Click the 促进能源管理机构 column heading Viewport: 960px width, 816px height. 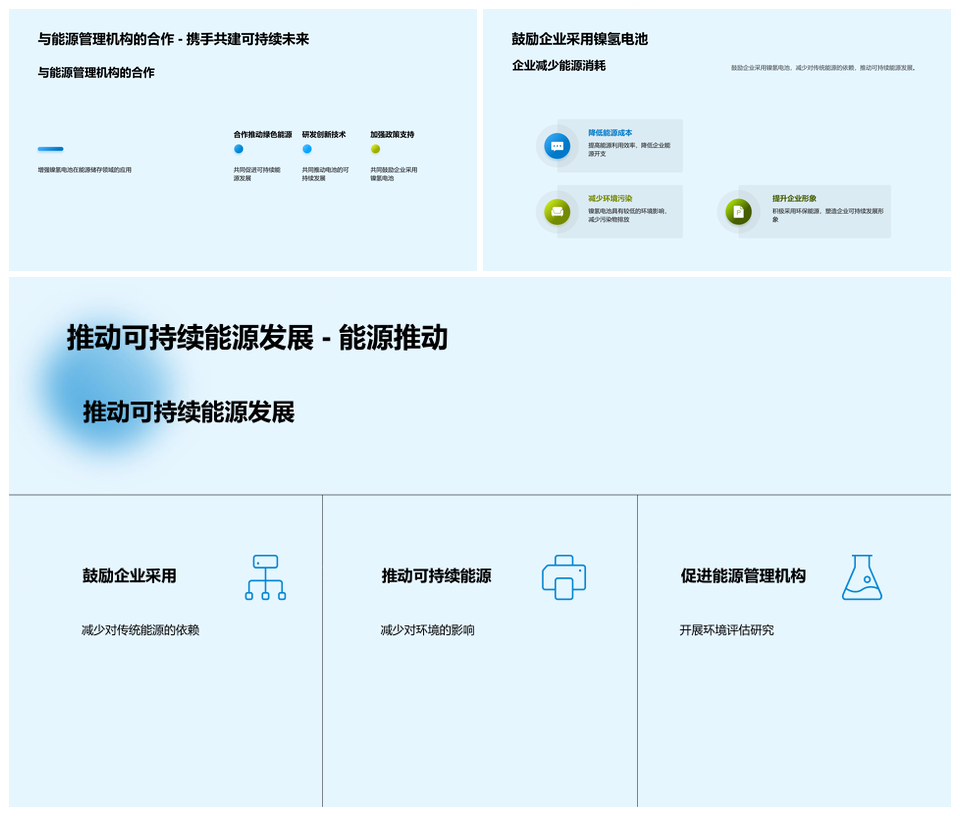(742, 576)
